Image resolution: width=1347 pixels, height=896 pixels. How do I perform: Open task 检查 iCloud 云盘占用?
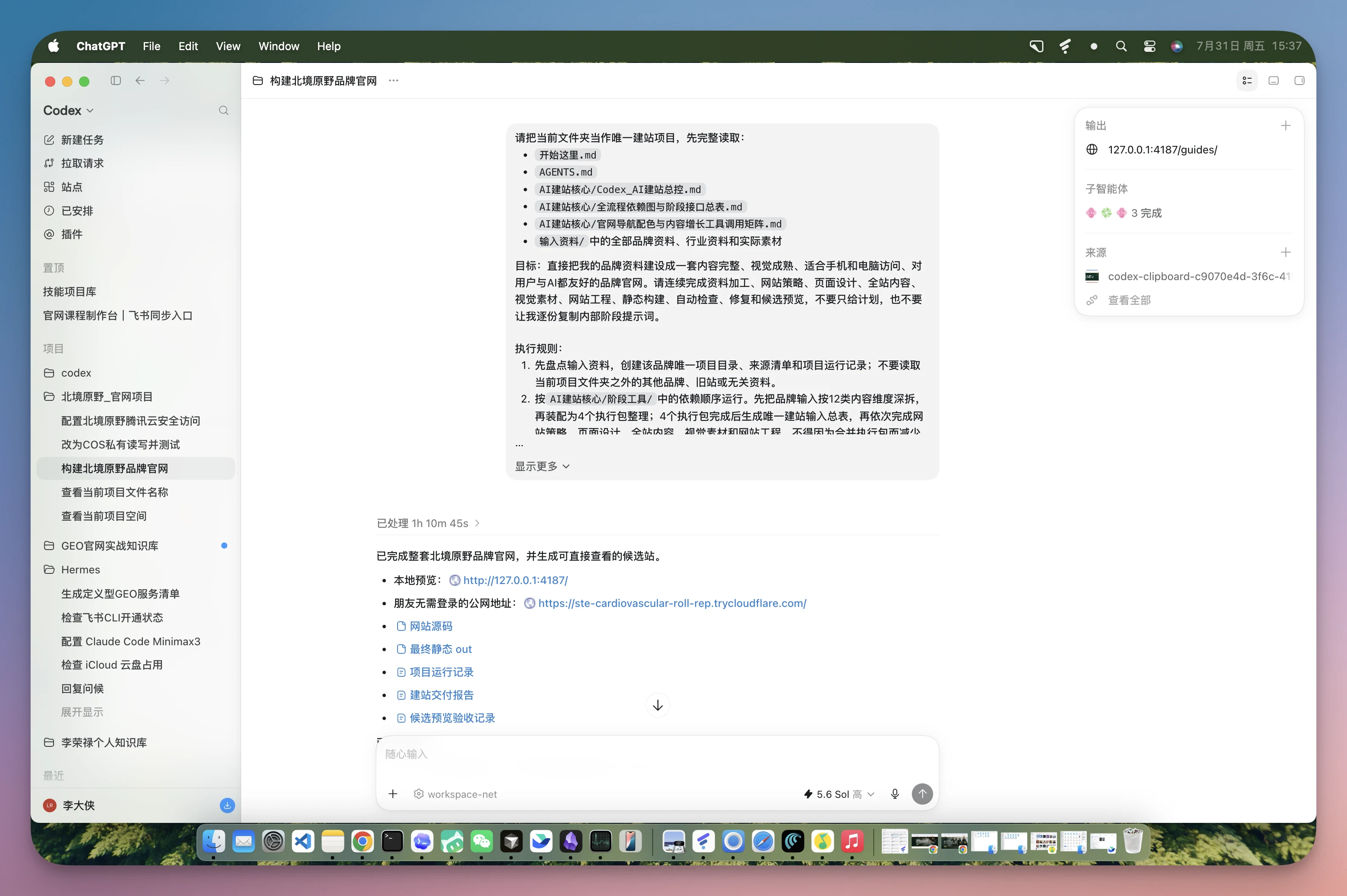point(112,665)
